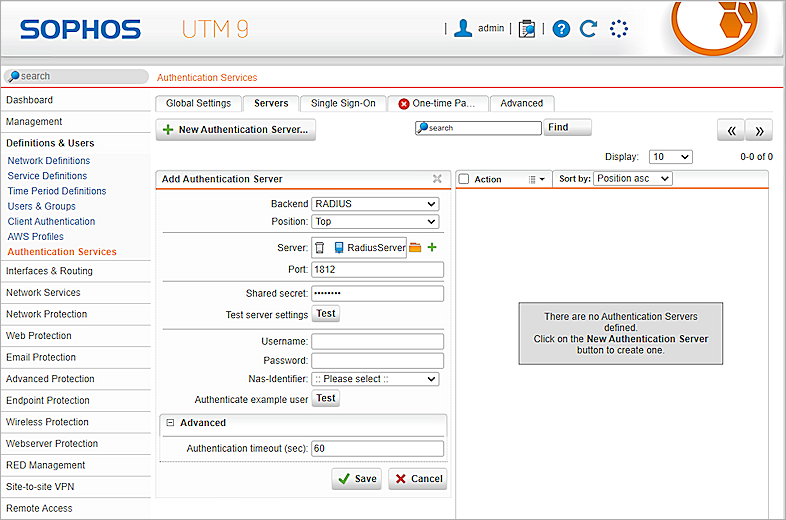Open Webserver Protection menu
The width and height of the screenshot is (786, 520).
(x=52, y=443)
